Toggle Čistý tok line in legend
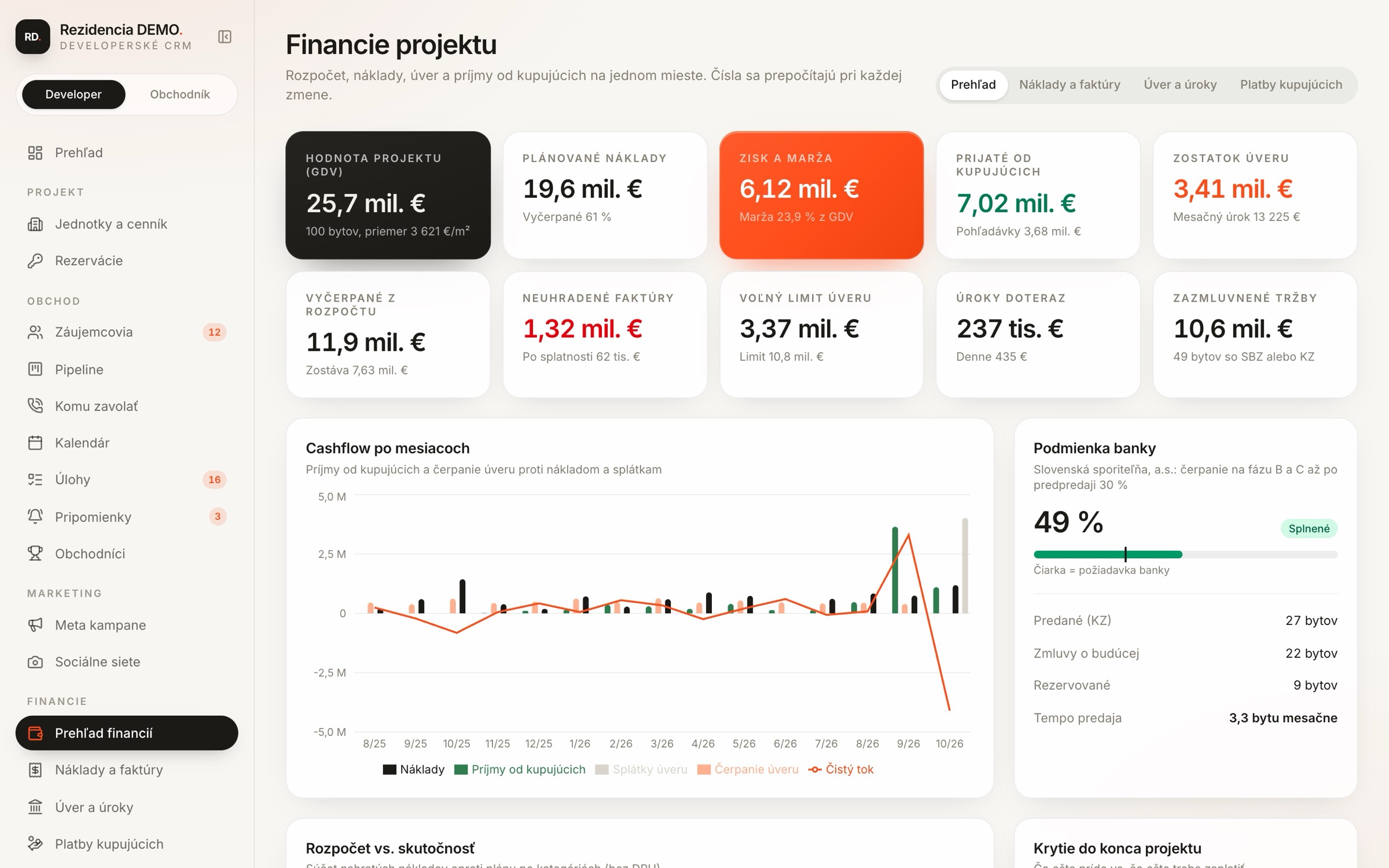1389x868 pixels. [841, 770]
